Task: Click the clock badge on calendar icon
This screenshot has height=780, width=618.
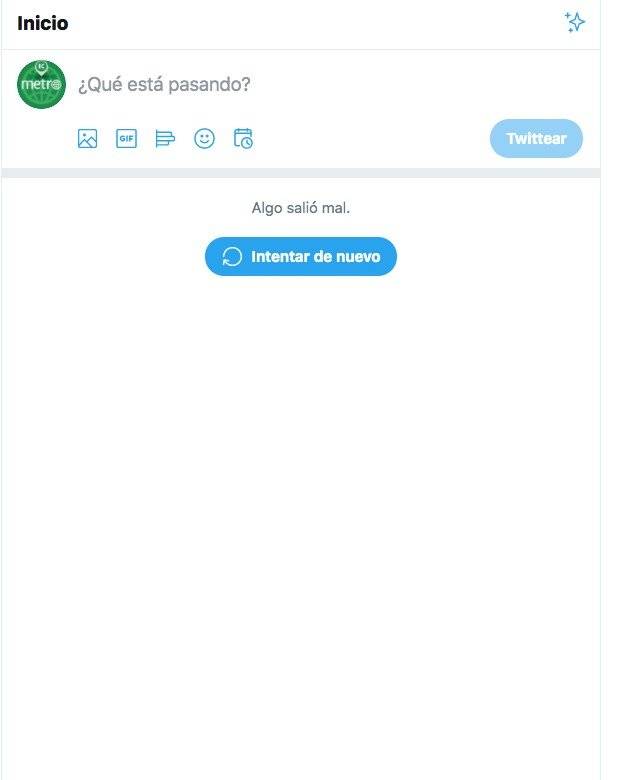Action: 247,142
